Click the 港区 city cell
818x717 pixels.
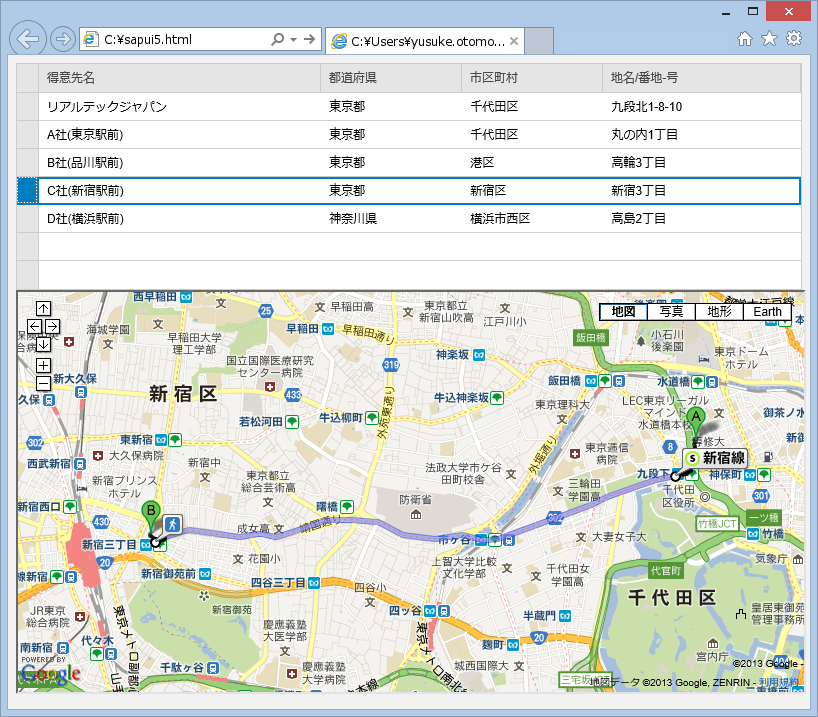tap(532, 163)
